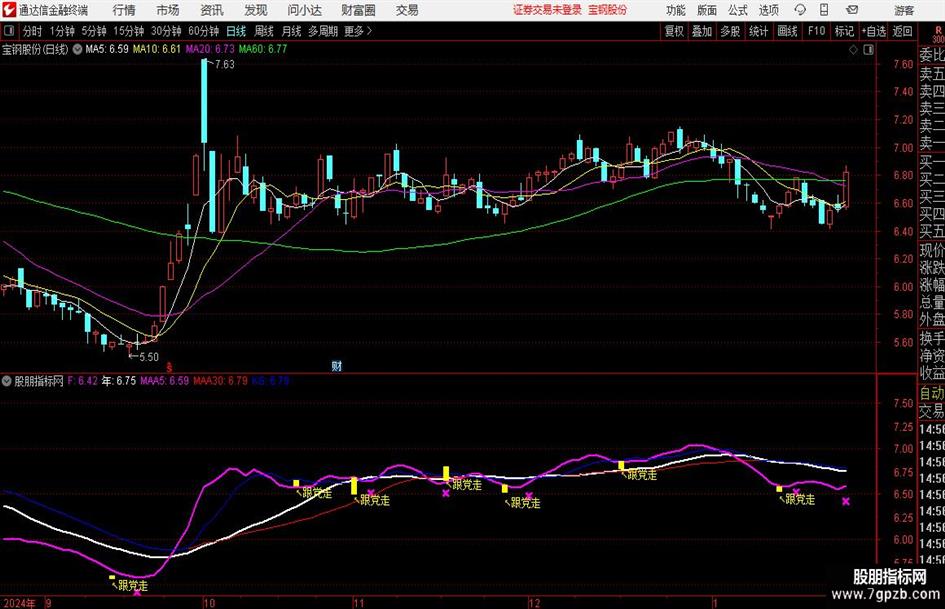Switch to 30分钟 period tab
The image size is (945, 609).
coord(166,31)
